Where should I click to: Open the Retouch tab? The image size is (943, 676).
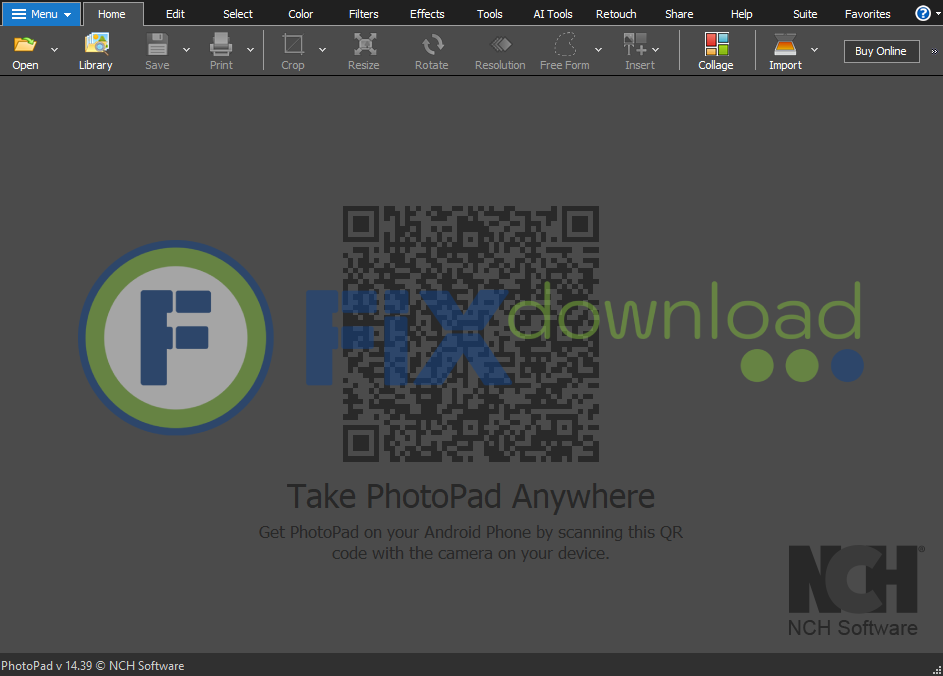point(616,14)
